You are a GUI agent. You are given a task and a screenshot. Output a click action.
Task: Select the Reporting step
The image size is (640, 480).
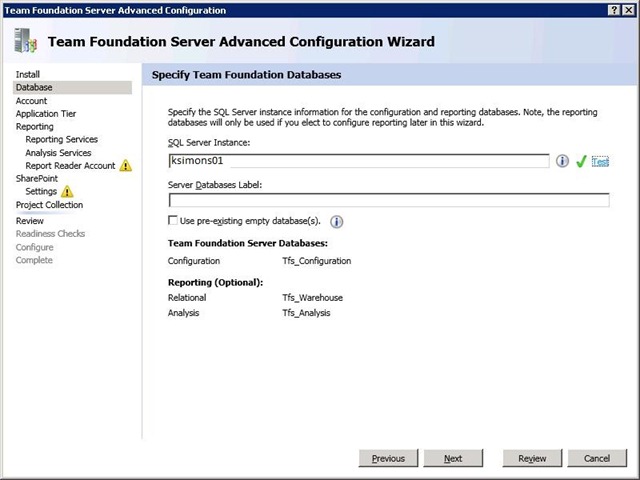[x=35, y=127]
